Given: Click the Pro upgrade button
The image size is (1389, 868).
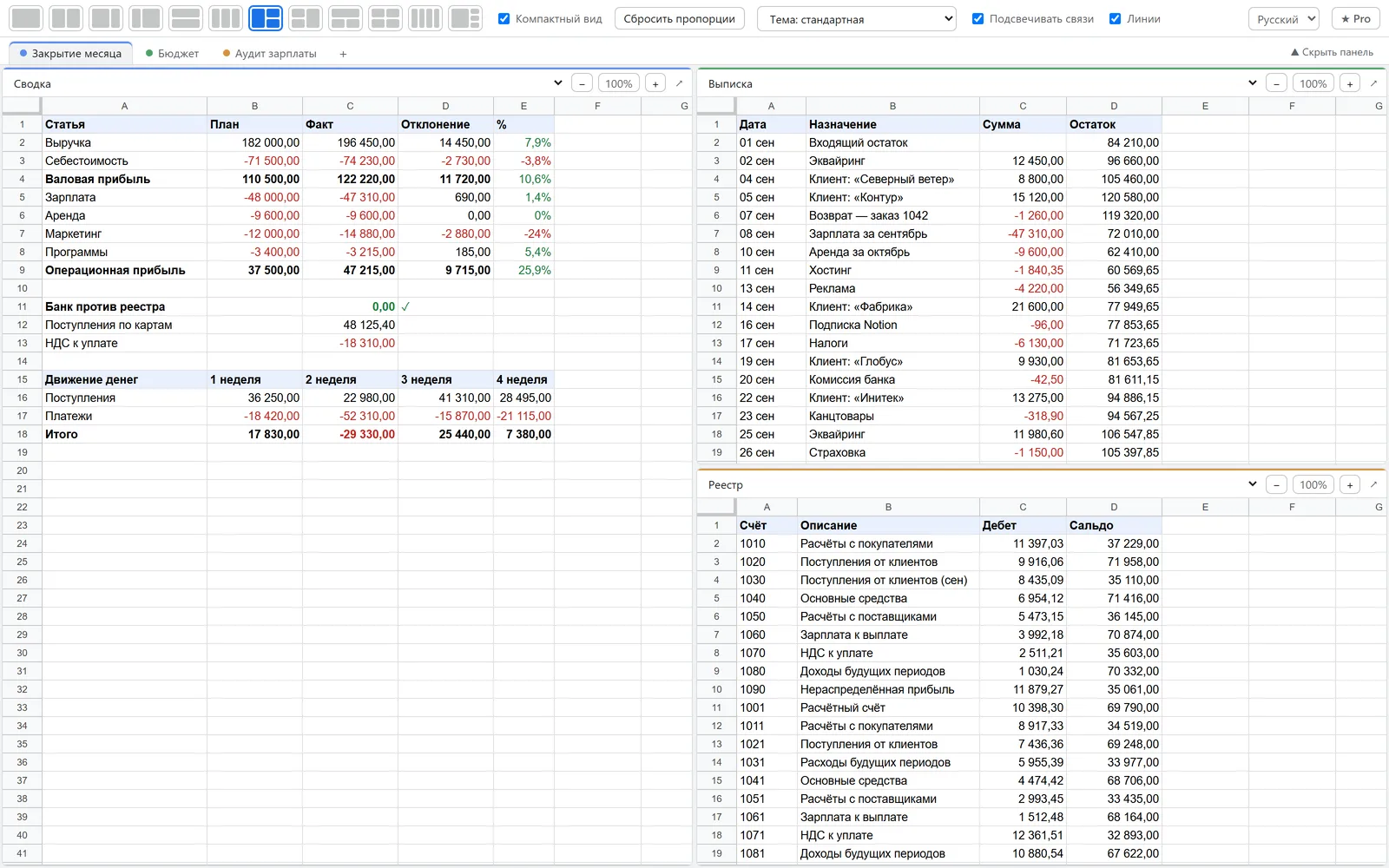Looking at the screenshot, I should [1355, 19].
